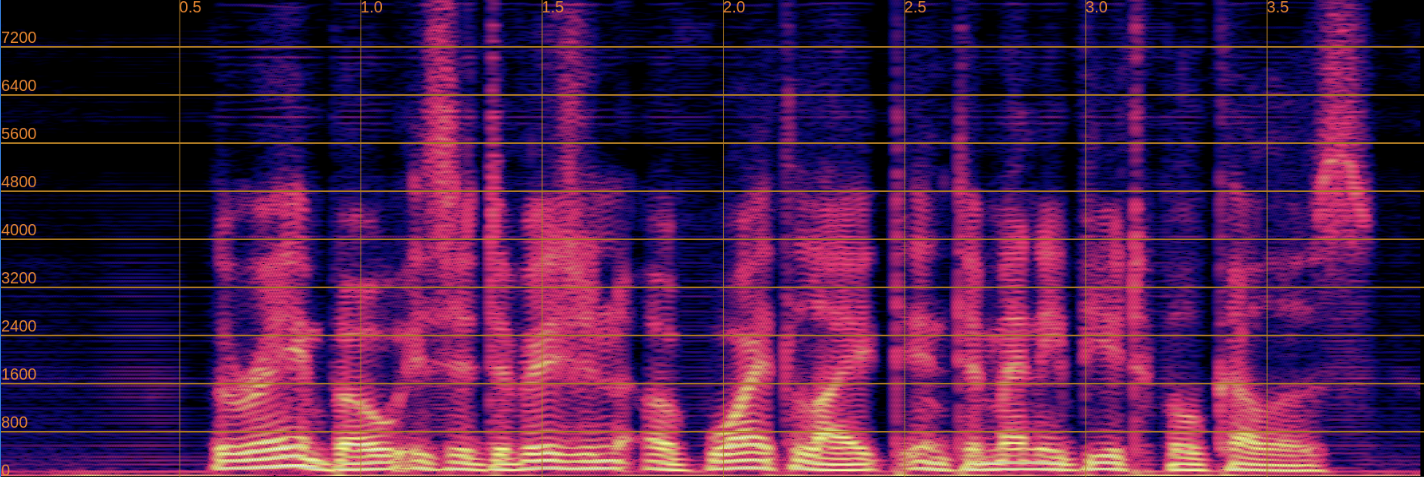Screen dimensions: 1424x477
Task: Select the 1.5 second time marker label
Action: pos(552,8)
